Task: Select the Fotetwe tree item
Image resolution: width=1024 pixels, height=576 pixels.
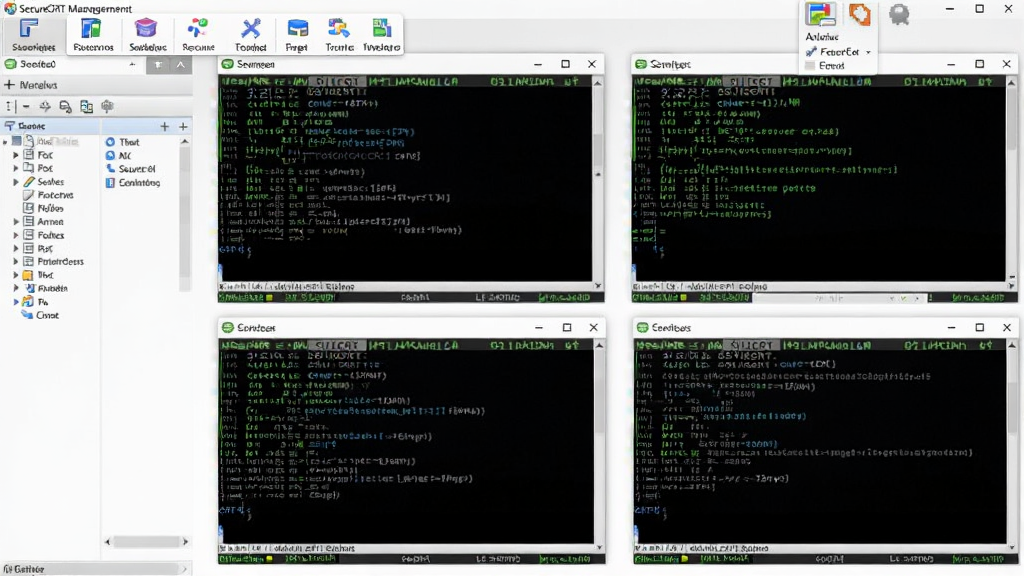Action: tap(48, 195)
